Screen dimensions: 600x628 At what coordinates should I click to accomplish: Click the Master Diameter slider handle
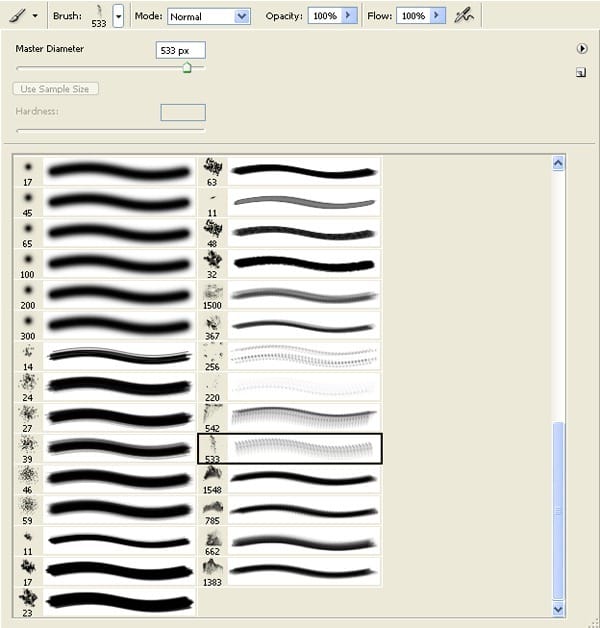(187, 67)
